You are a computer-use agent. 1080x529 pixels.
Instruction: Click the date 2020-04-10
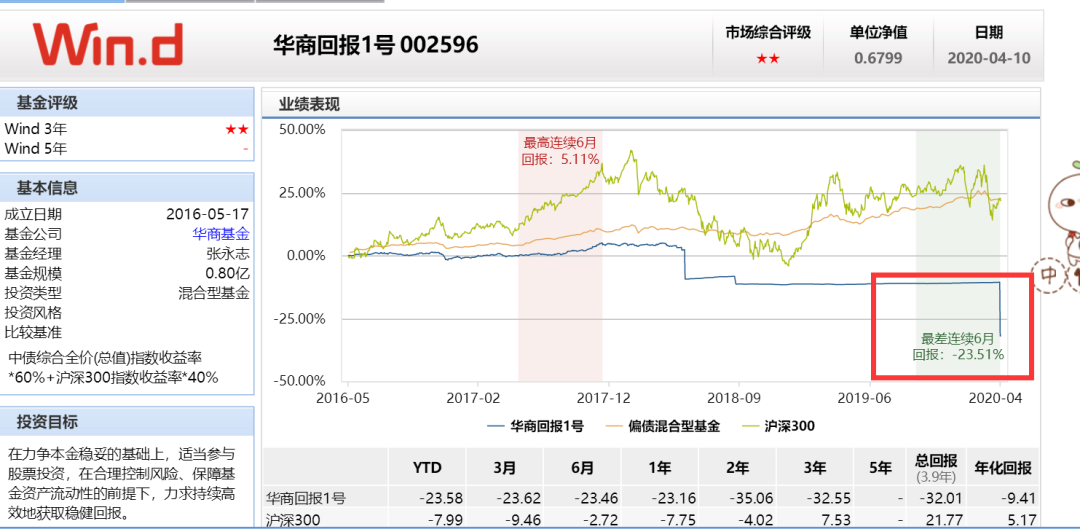[989, 59]
